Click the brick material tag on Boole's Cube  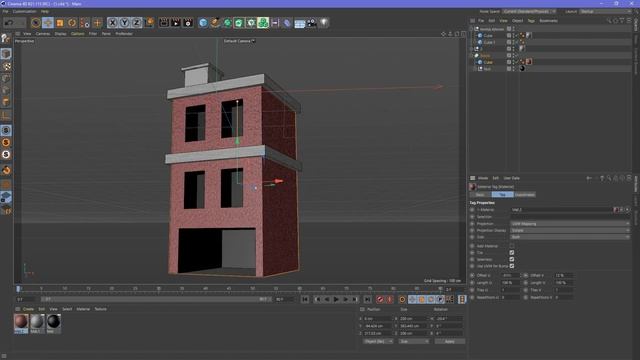coord(529,62)
